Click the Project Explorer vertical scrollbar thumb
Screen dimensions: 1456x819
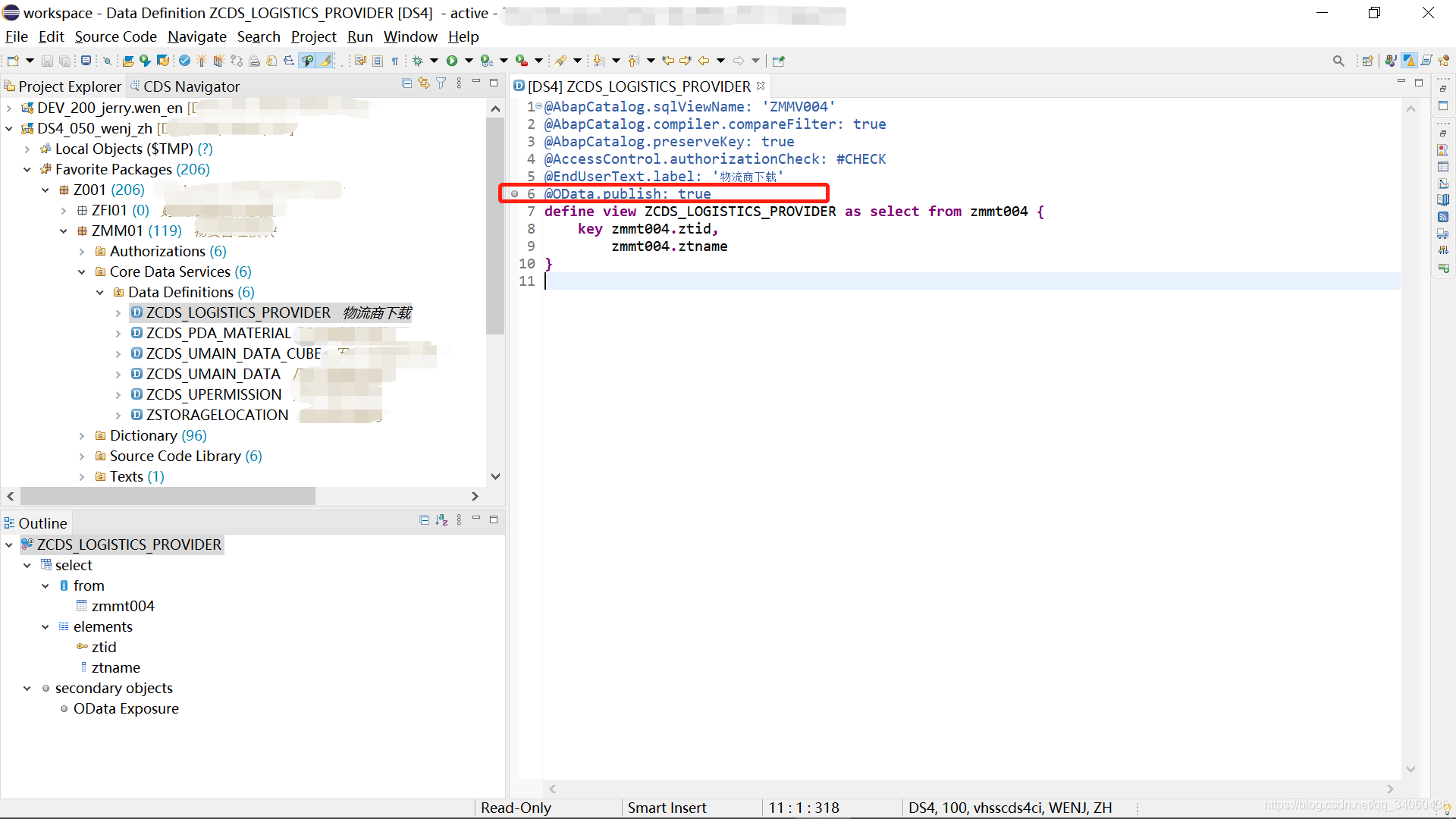(x=495, y=224)
